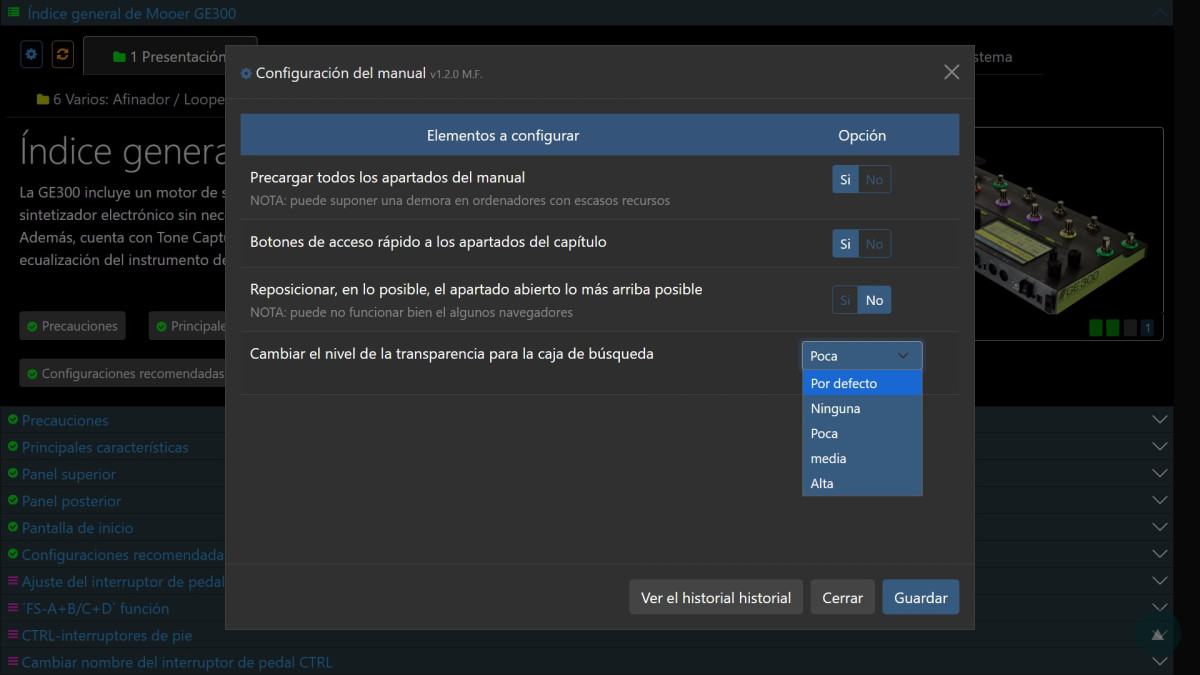Expand the Precauciones section chevron
This screenshot has width=1200, height=675.
point(1160,421)
